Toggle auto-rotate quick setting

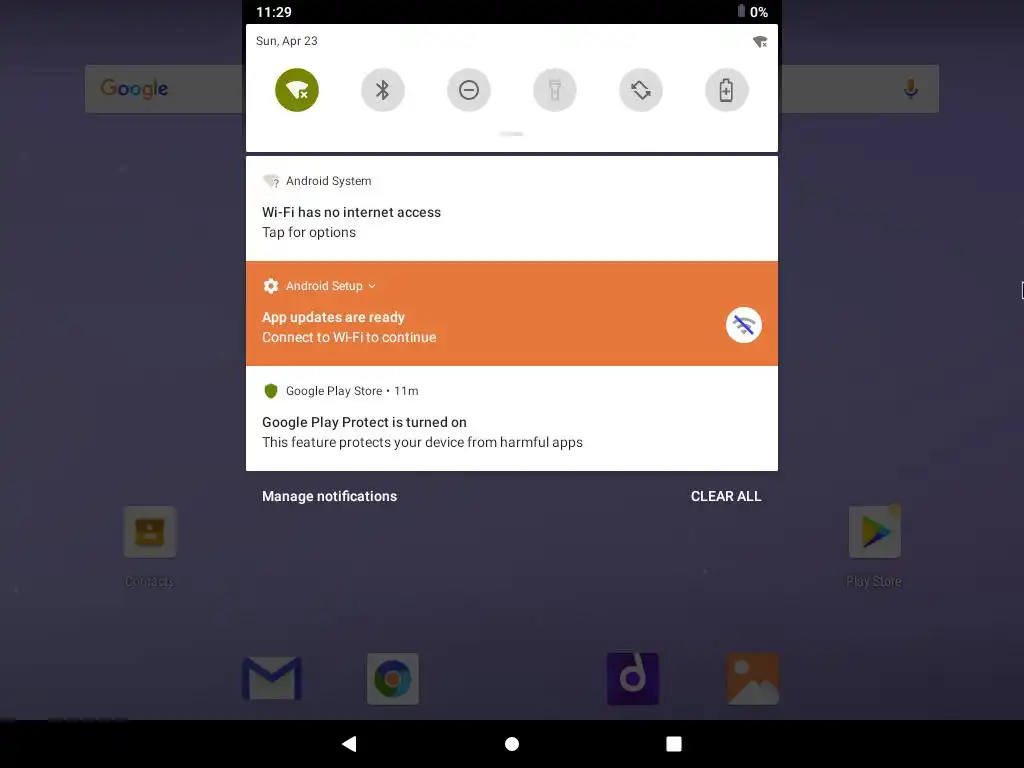[x=641, y=90]
